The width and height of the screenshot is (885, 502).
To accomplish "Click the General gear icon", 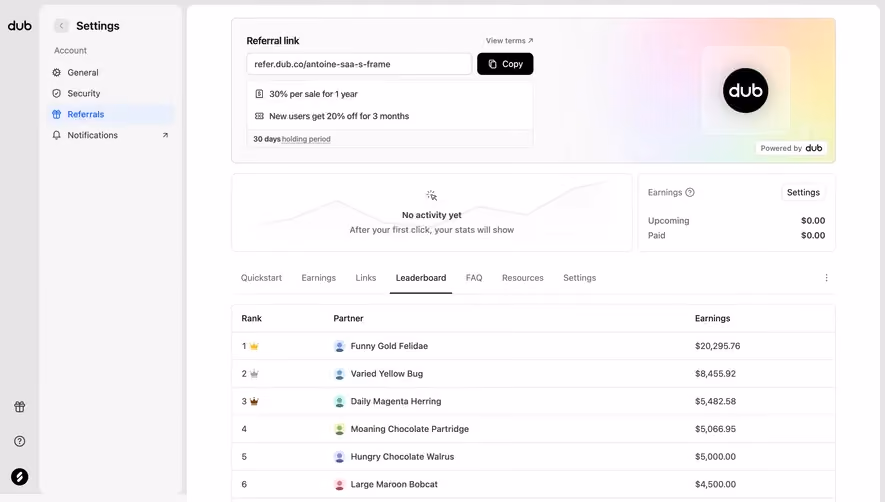I will [x=56, y=72].
